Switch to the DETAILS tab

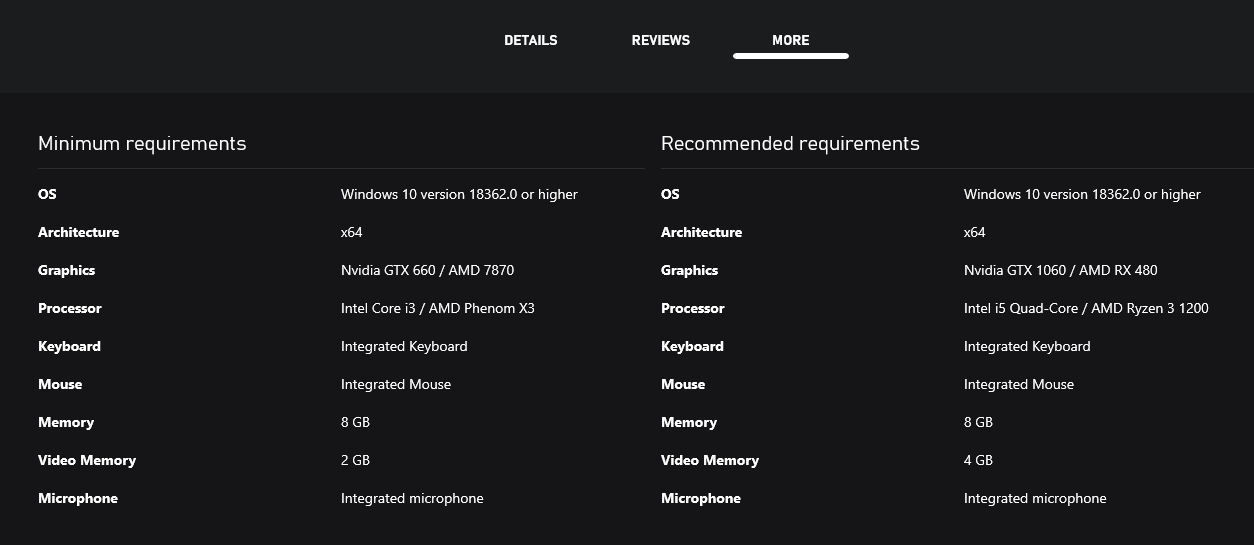click(x=530, y=40)
